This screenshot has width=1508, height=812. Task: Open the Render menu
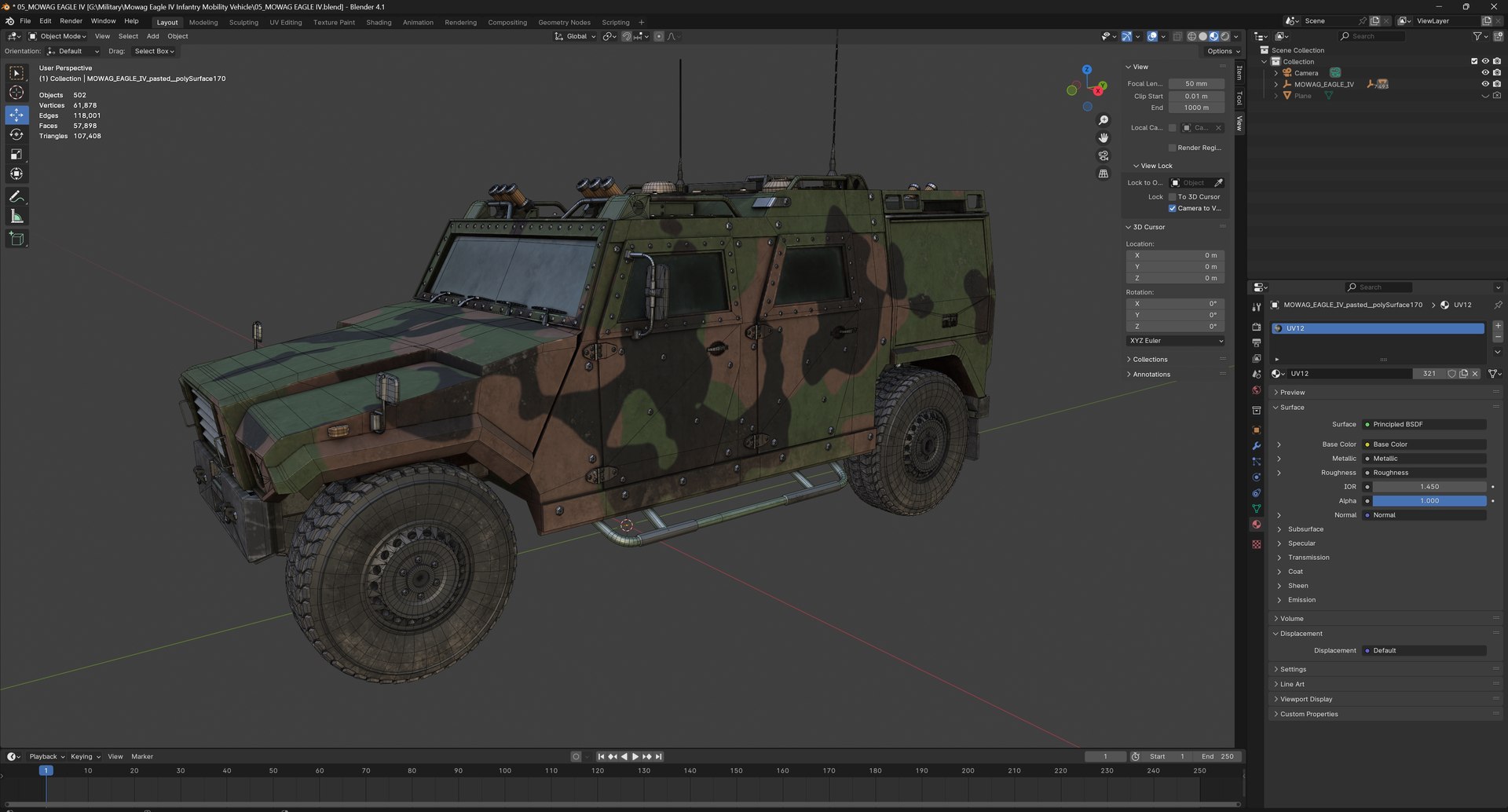(x=71, y=21)
